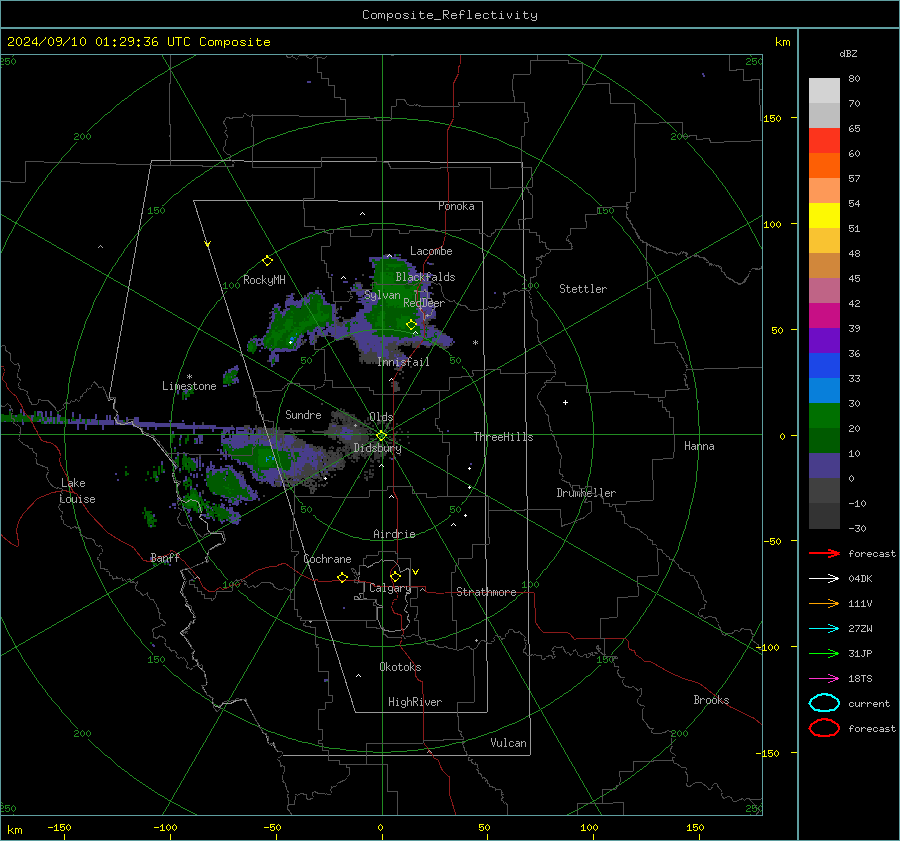The image size is (900, 841).
Task: Click the RockyMH label
Action: (264, 280)
